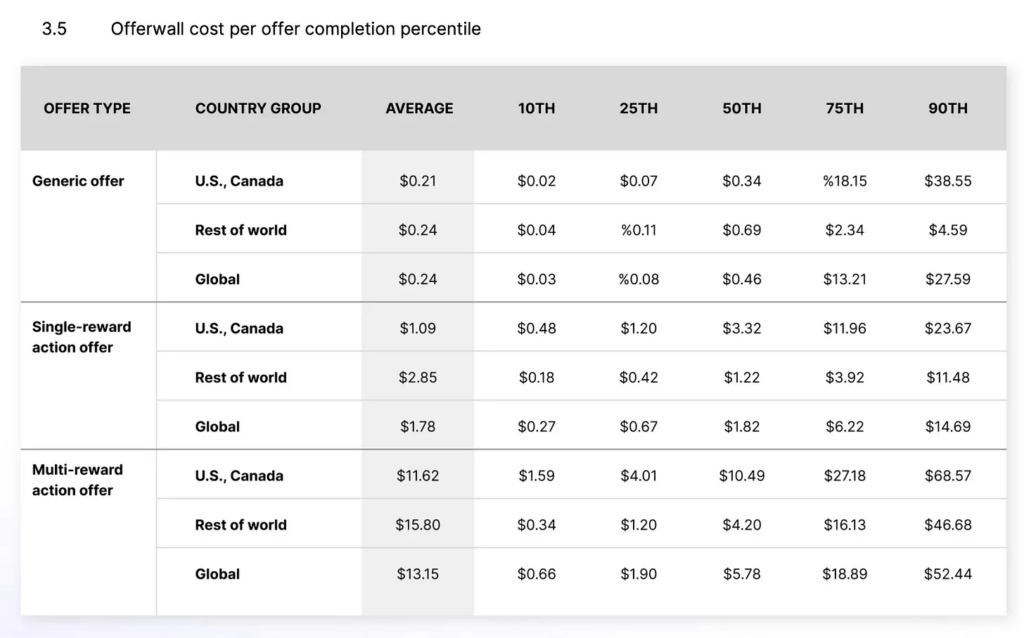Select the $11.62 average cell
This screenshot has width=1024, height=638.
(418, 476)
